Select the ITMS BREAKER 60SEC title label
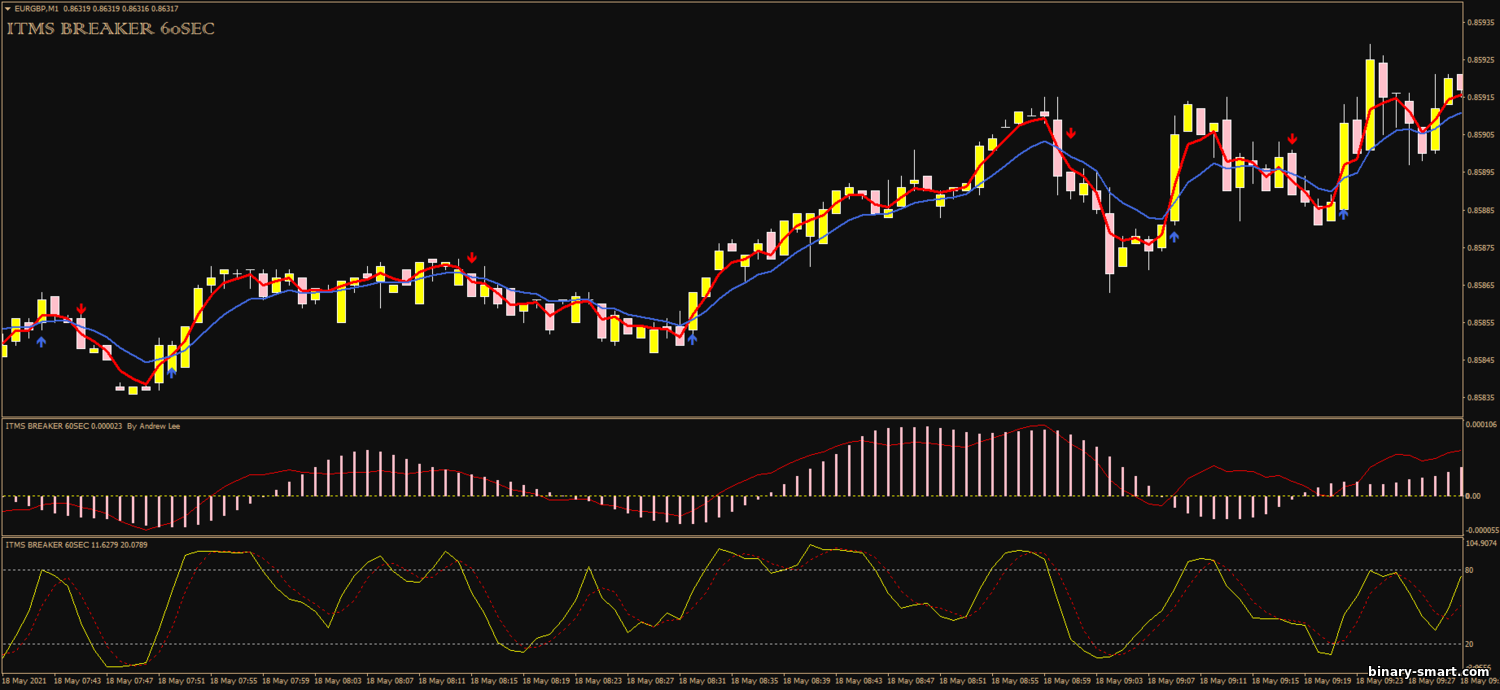This screenshot has width=1500, height=690. pos(111,29)
